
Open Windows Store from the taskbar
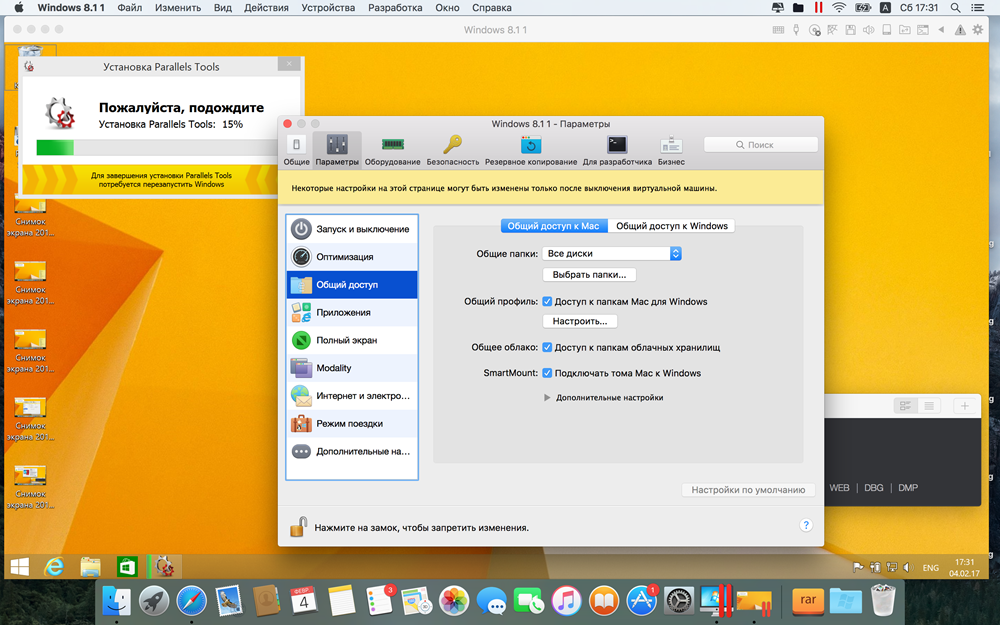coord(127,566)
